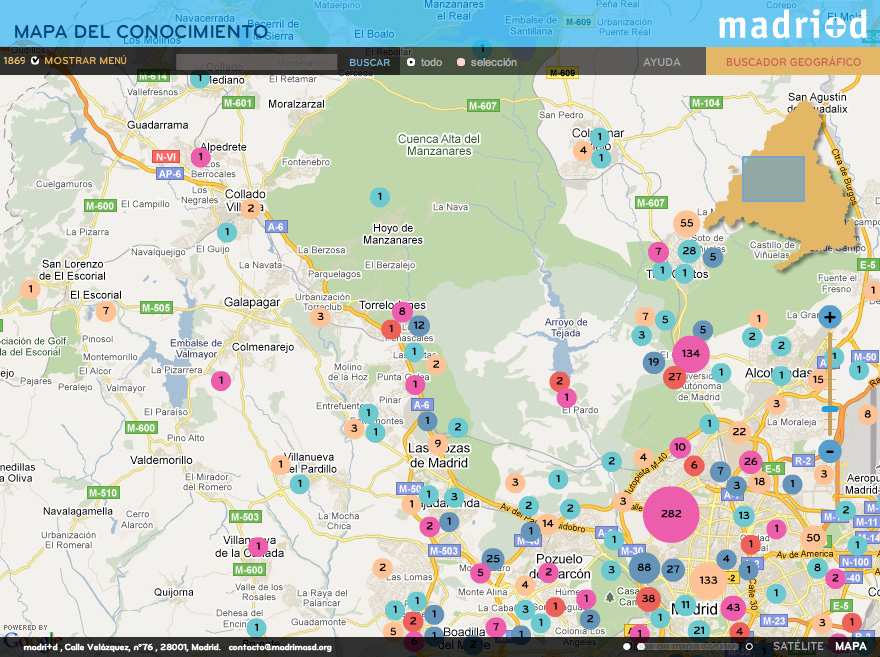This screenshot has height=657, width=880.
Task: Open the pink 1 marker at Alpedrete
Action: (x=200, y=157)
